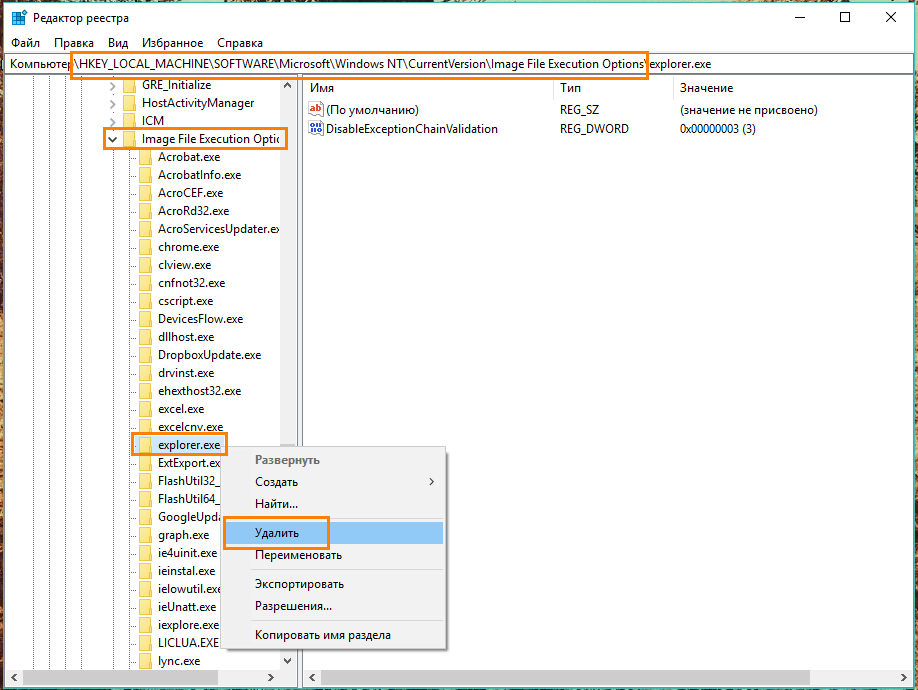Click the cscript.exe folder icon

point(146,301)
